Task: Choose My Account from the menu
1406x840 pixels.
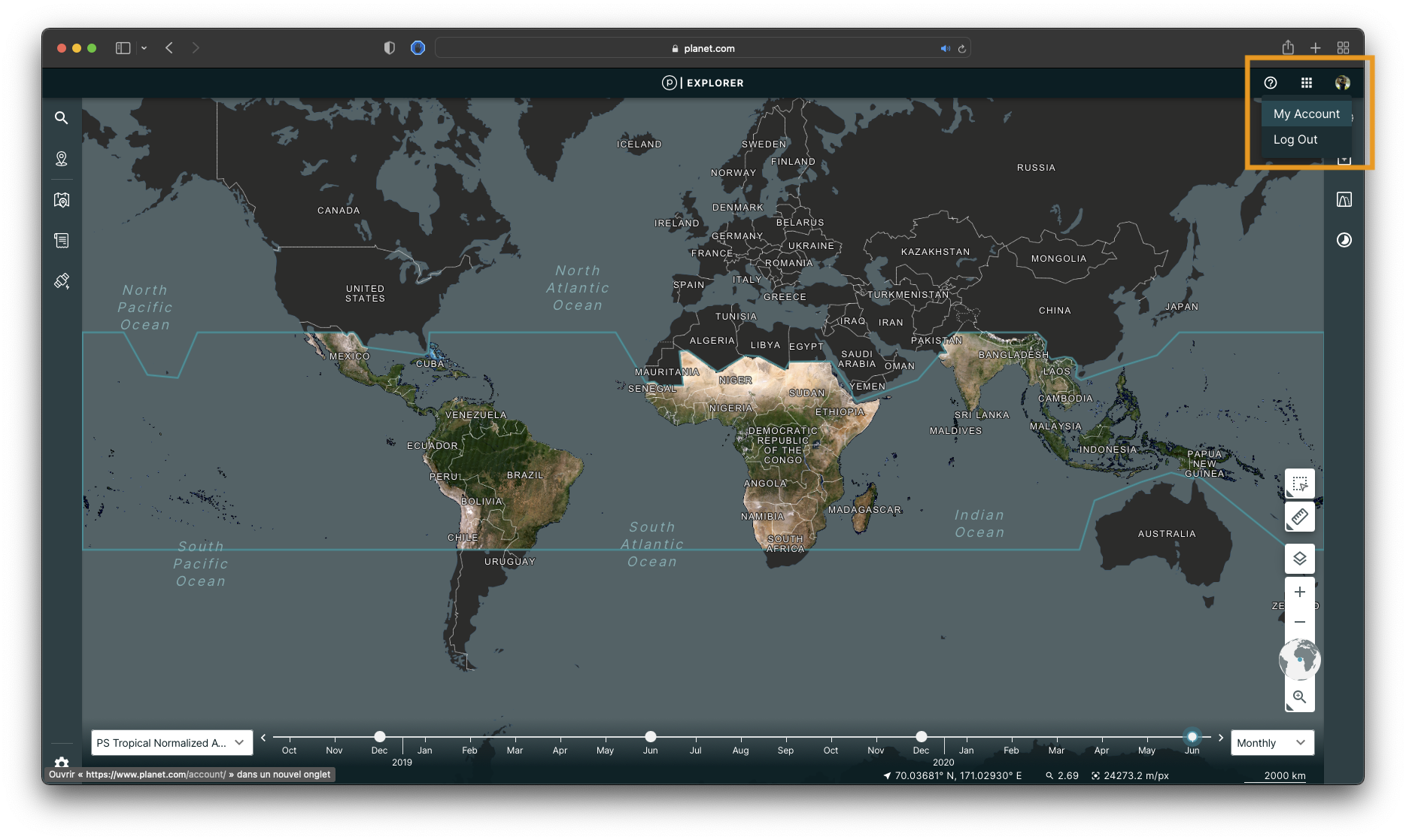Action: point(1306,114)
